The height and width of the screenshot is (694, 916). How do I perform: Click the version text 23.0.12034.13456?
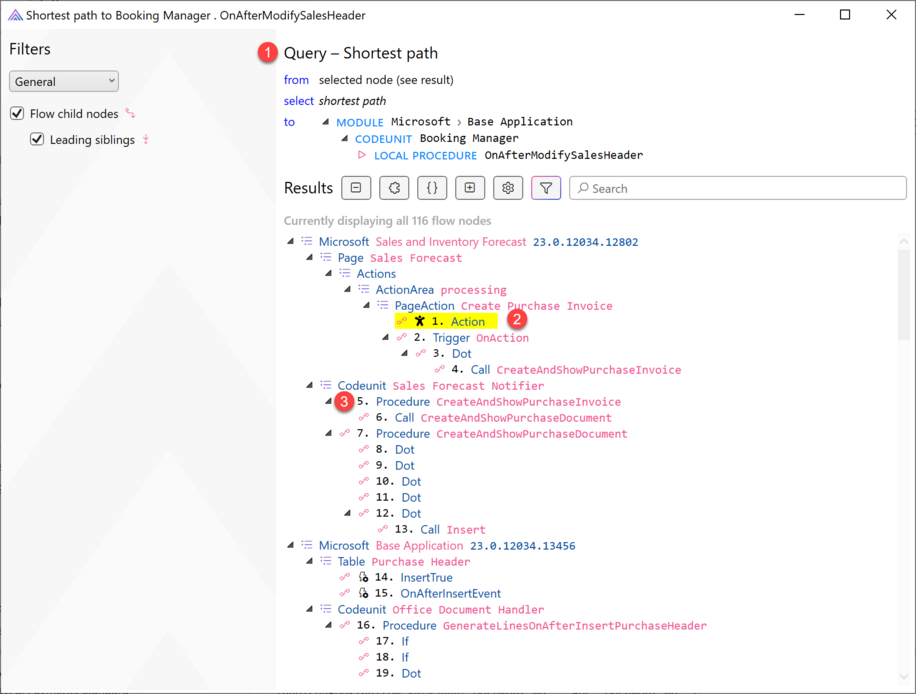pos(522,546)
